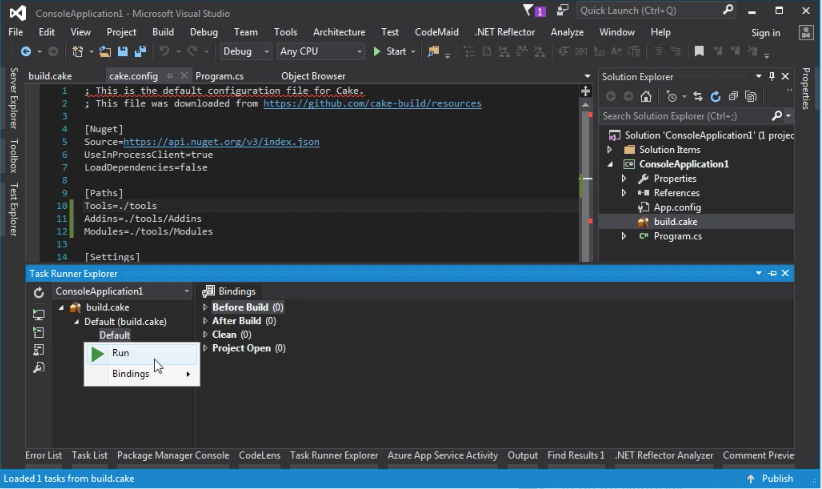Image resolution: width=822 pixels, height=489 pixels.
Task: Click Pending Changes Filter clock icon
Action: 672,96
